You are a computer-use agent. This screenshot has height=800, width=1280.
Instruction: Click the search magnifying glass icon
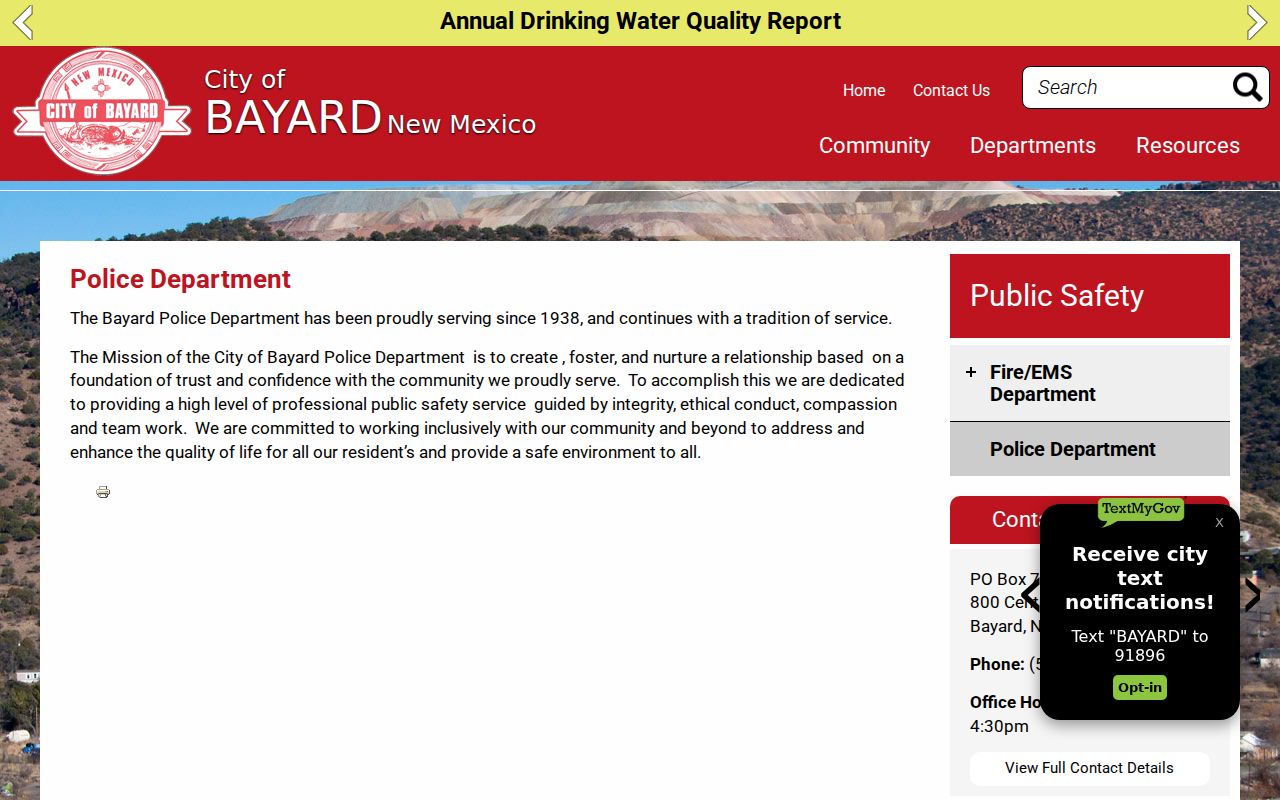(1247, 88)
